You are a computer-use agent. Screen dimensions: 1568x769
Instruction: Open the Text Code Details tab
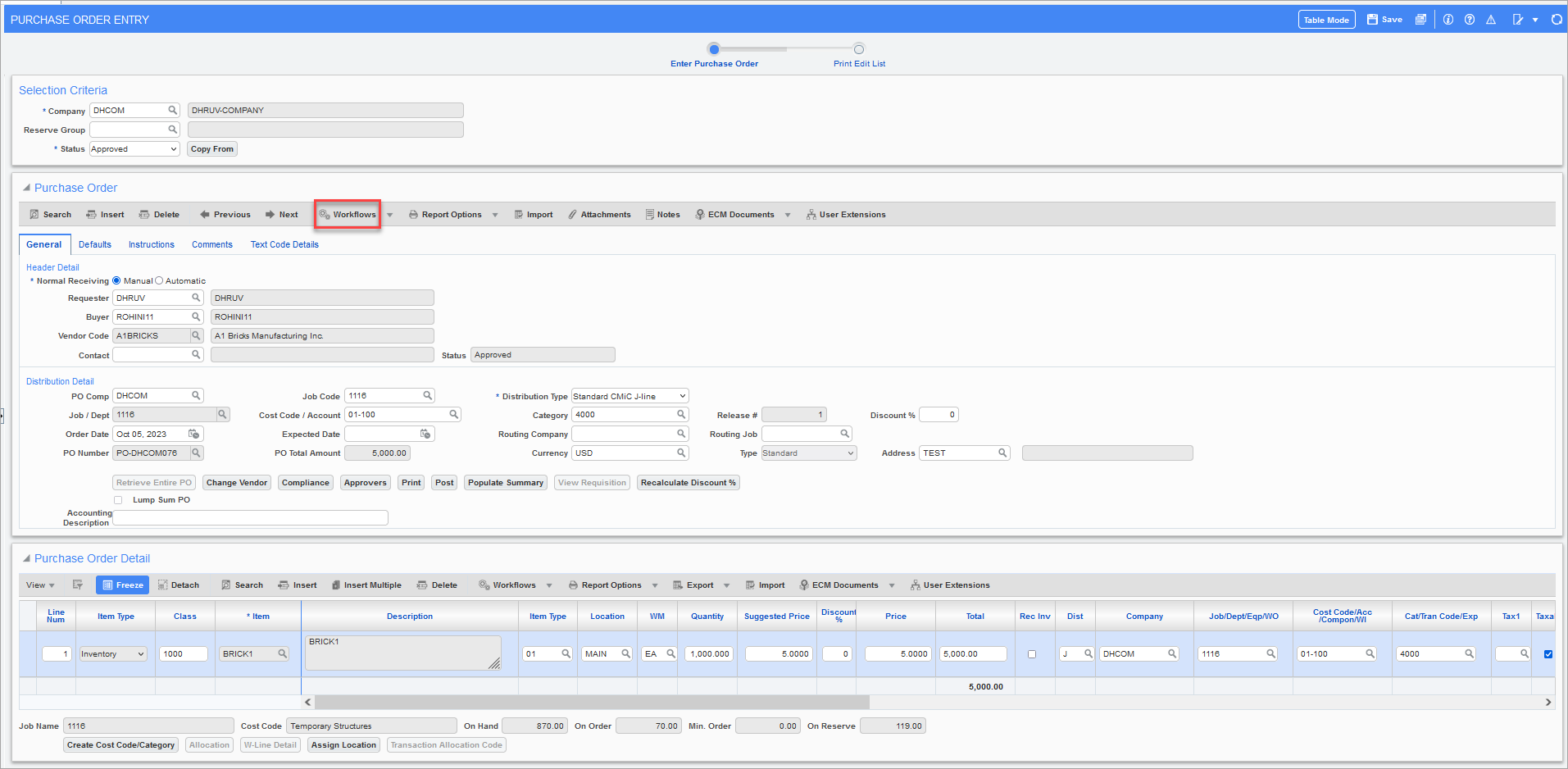coord(284,243)
